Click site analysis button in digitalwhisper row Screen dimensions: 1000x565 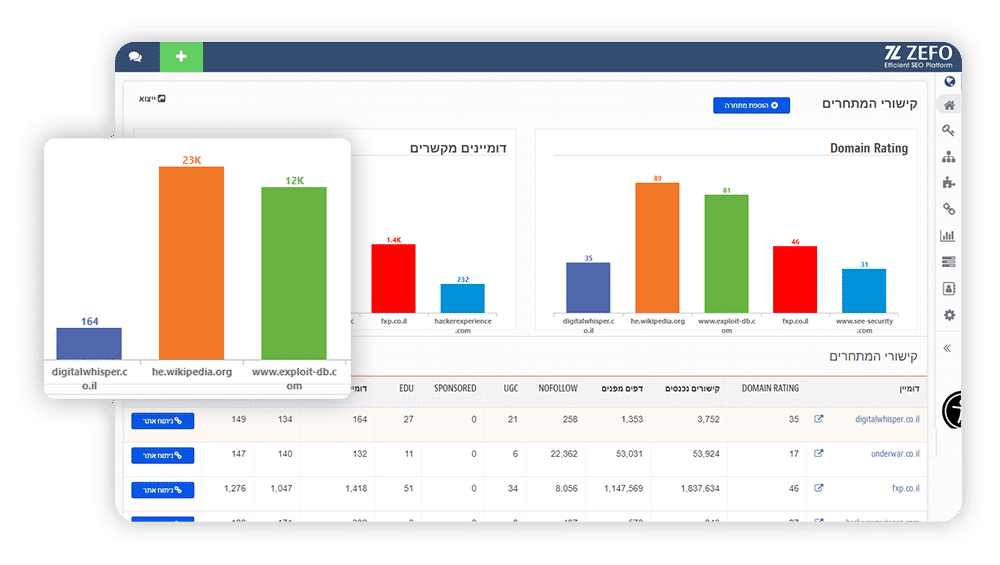click(163, 421)
